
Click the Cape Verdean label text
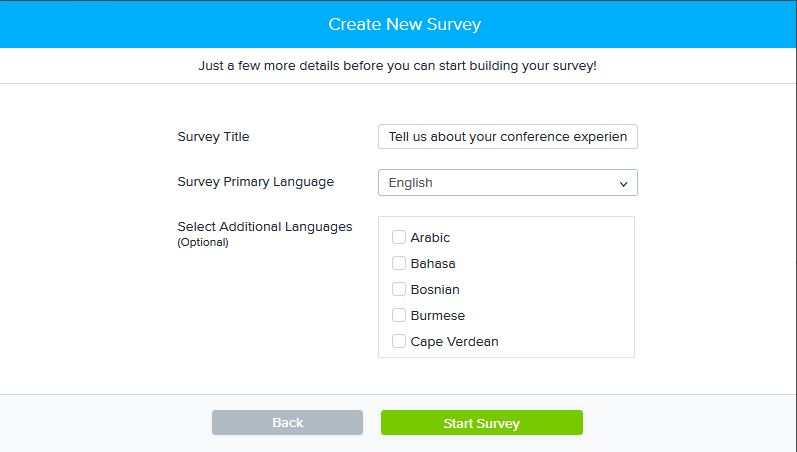click(454, 342)
